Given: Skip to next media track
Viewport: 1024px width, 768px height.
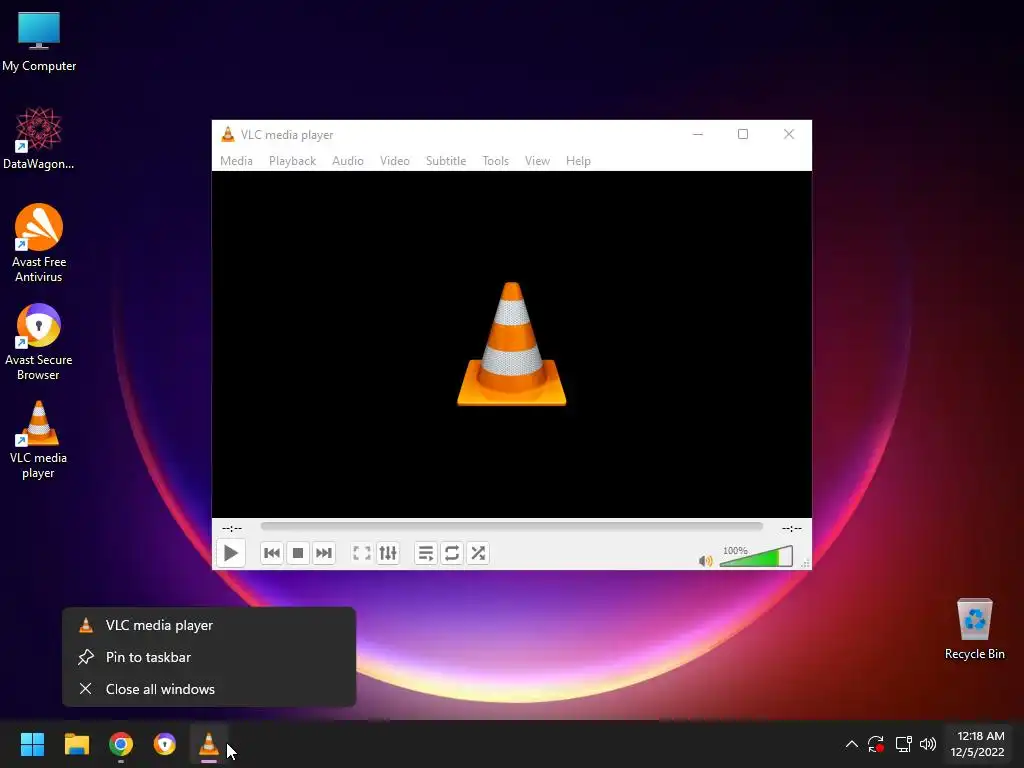Looking at the screenshot, I should tap(324, 553).
